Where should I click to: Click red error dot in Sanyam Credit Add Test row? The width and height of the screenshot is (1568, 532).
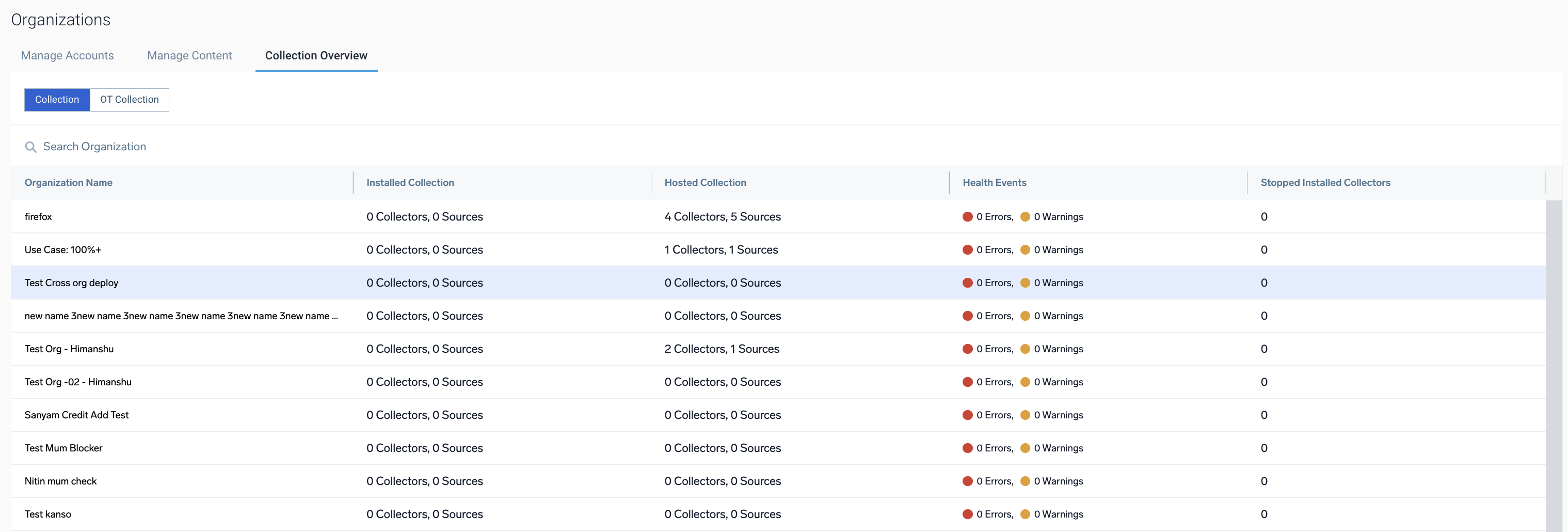coord(967,415)
